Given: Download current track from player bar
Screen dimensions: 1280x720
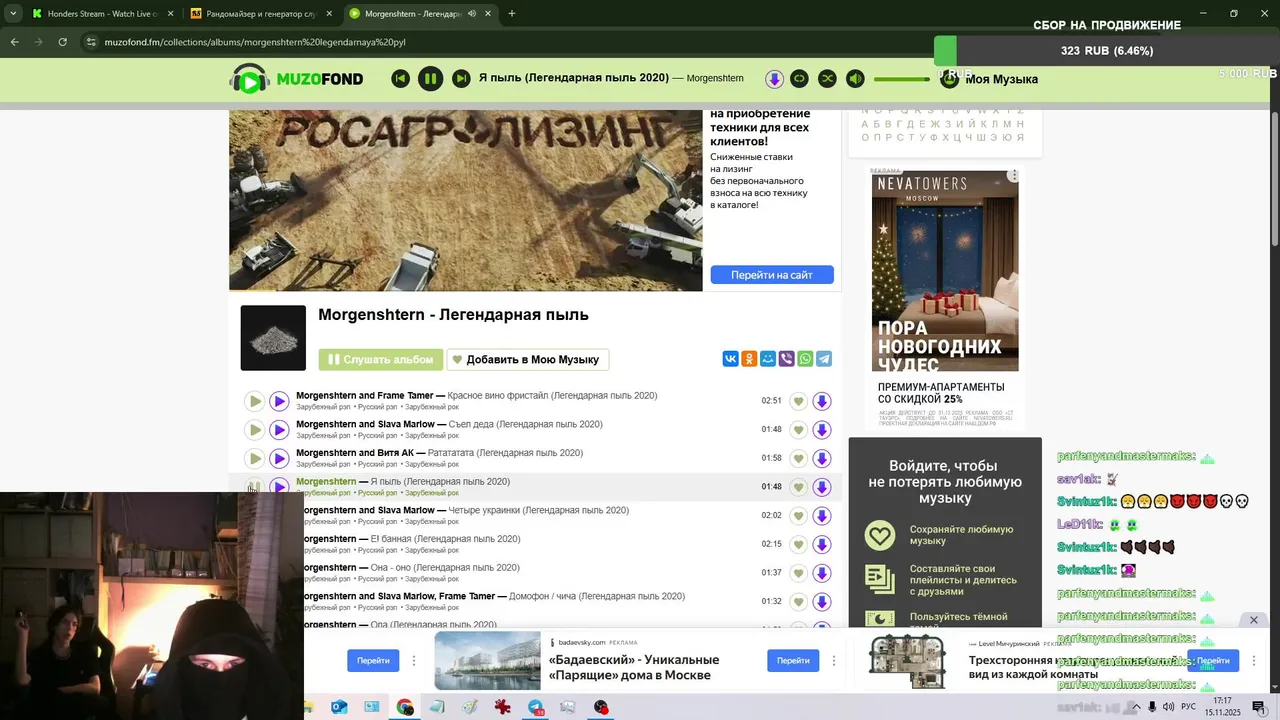Looking at the screenshot, I should tap(774, 78).
